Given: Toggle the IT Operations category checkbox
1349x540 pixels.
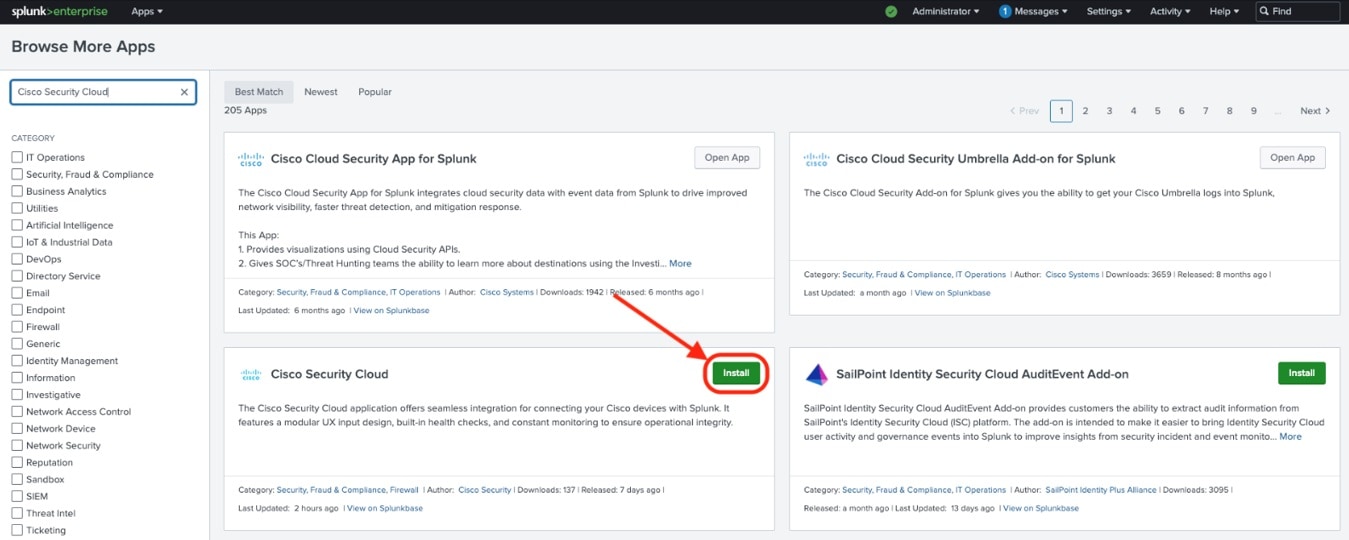Looking at the screenshot, I should click(17, 157).
